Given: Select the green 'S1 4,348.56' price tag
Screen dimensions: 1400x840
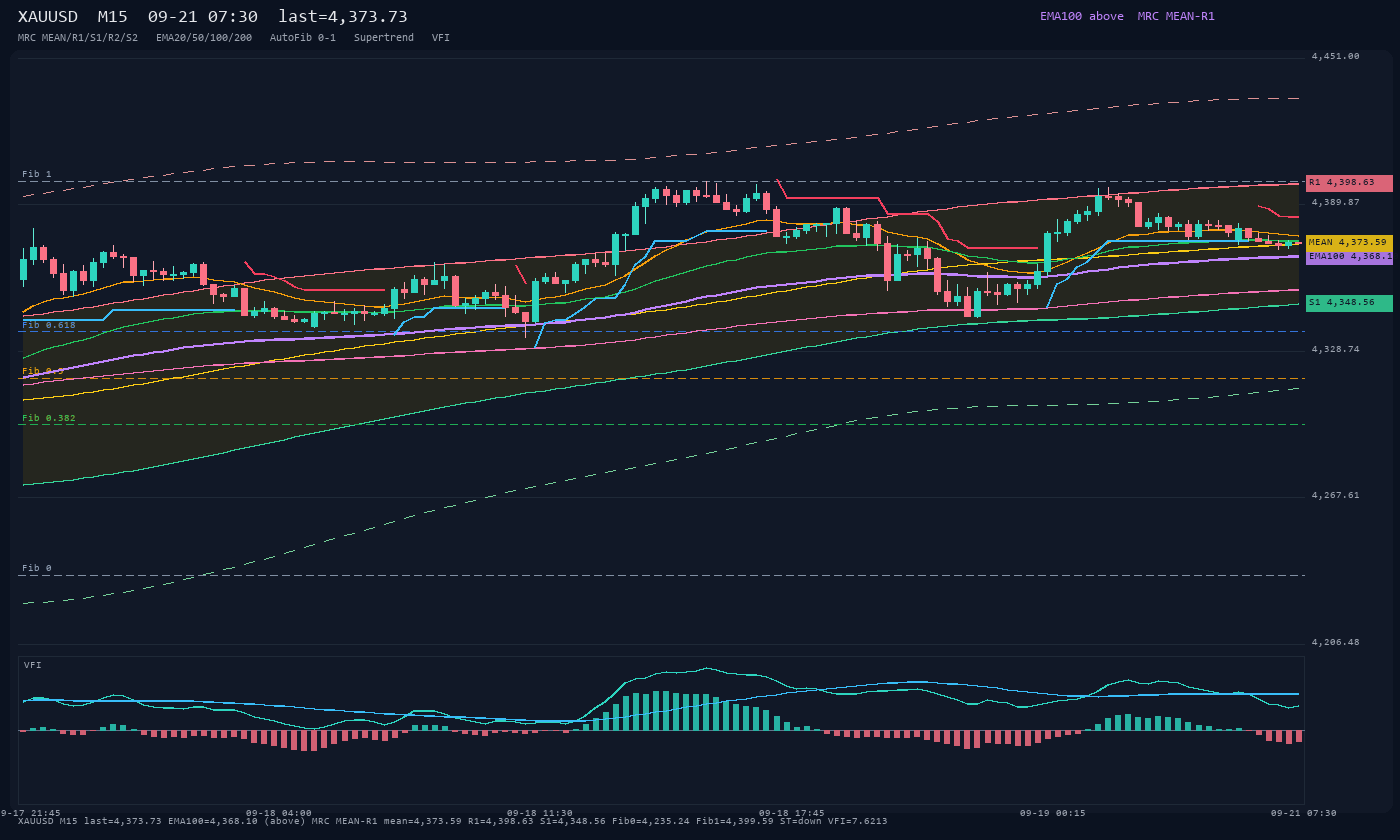Looking at the screenshot, I should [x=1349, y=303].
